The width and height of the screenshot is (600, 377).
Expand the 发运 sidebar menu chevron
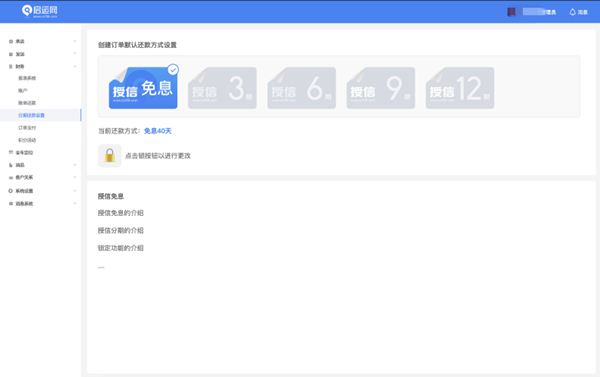[x=75, y=54]
